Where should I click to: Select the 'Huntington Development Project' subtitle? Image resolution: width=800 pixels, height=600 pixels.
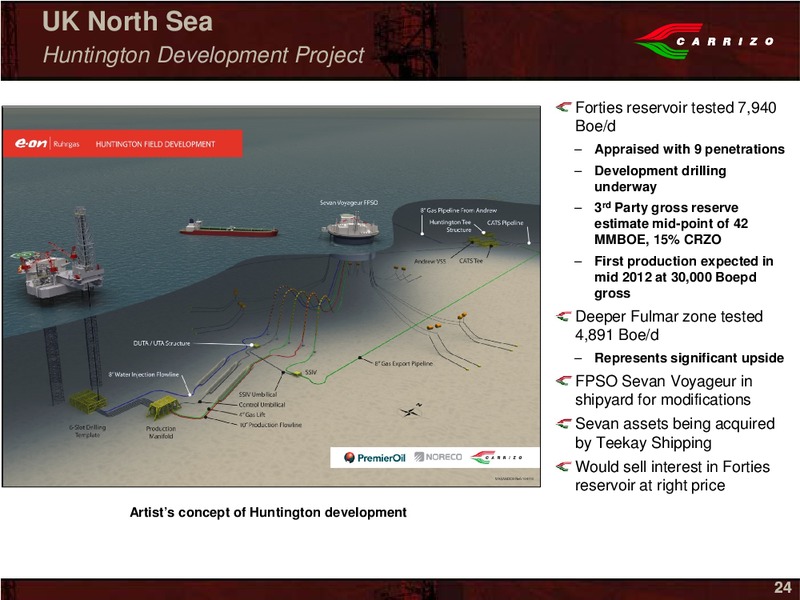point(203,55)
